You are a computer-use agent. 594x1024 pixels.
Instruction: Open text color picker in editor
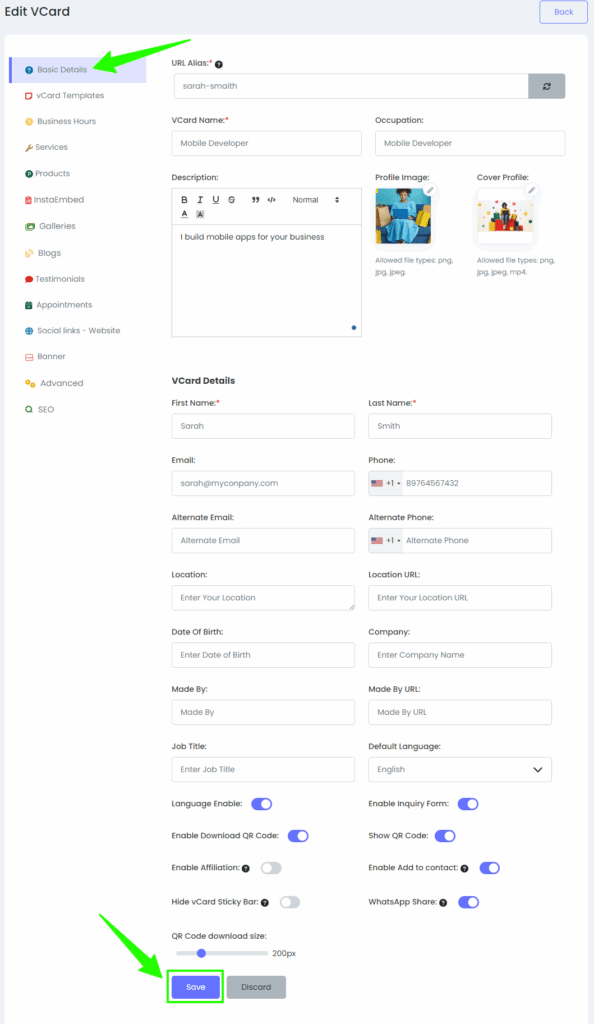[184, 214]
